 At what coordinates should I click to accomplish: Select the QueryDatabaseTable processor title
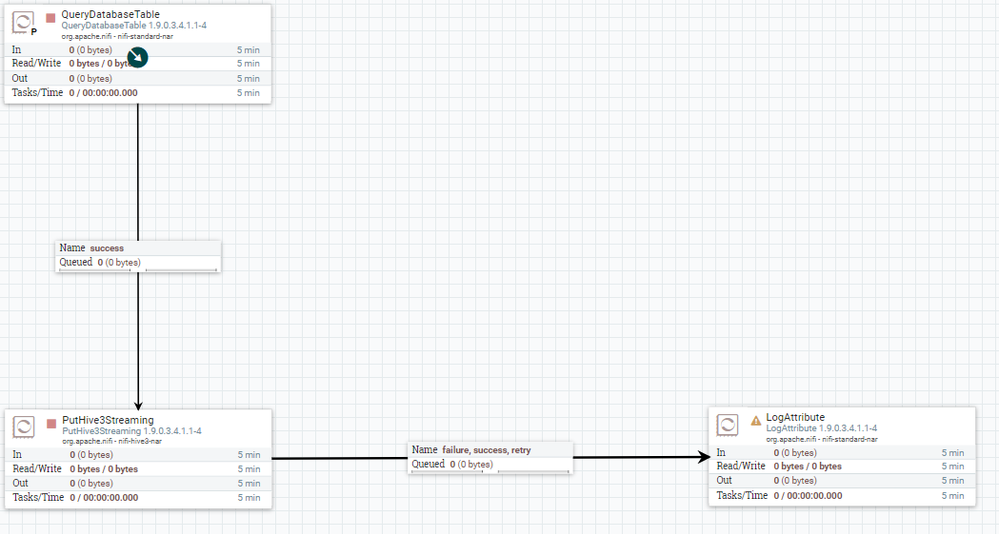pyautogui.click(x=111, y=14)
